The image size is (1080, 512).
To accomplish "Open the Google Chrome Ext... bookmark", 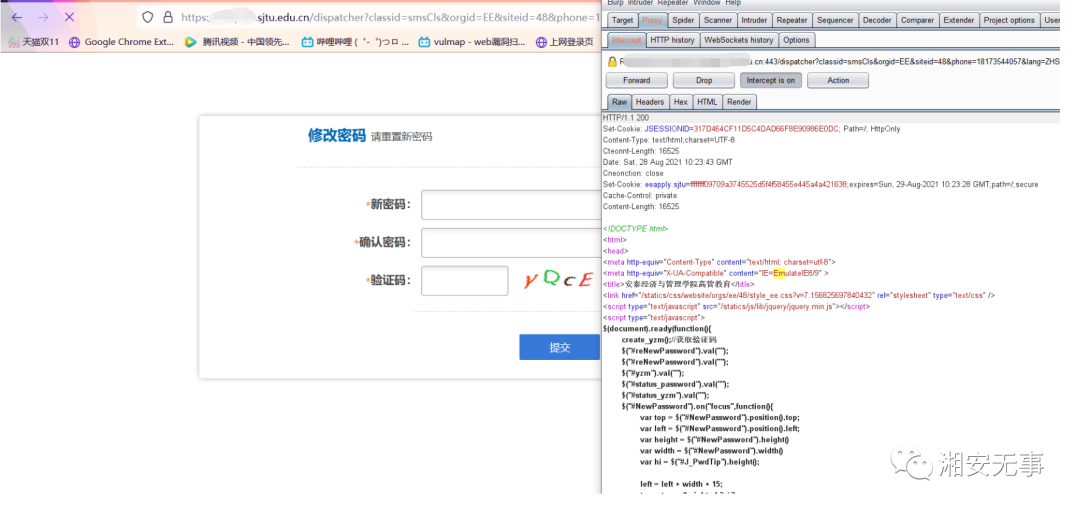I will pyautogui.click(x=121, y=42).
